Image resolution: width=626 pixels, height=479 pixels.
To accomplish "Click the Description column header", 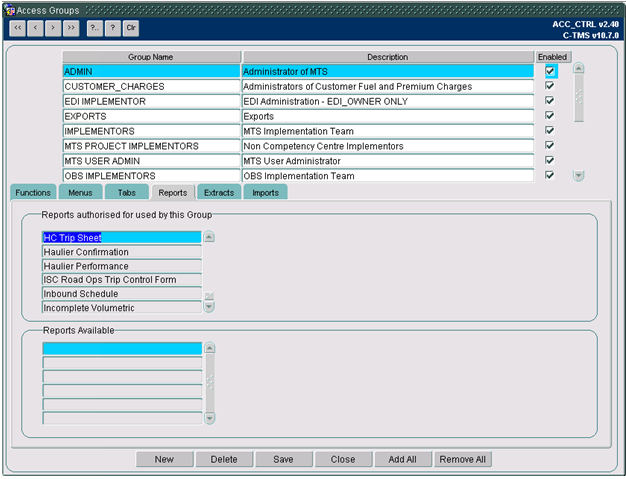I will (x=388, y=57).
